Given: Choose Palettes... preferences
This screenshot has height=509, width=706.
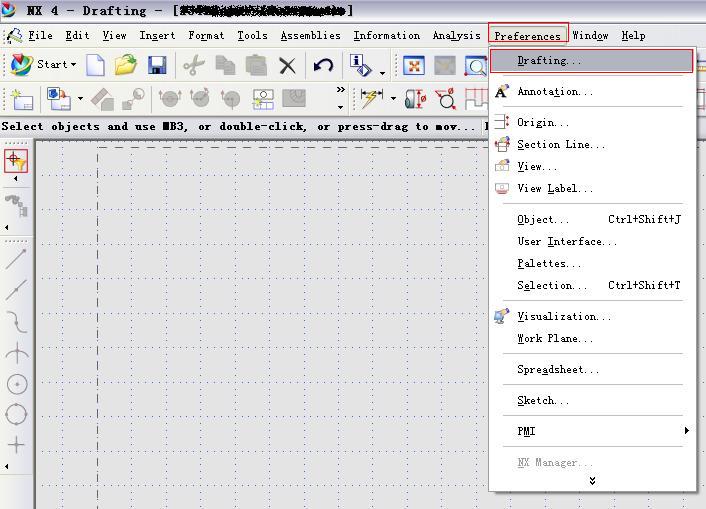Looking at the screenshot, I should pos(593,264).
